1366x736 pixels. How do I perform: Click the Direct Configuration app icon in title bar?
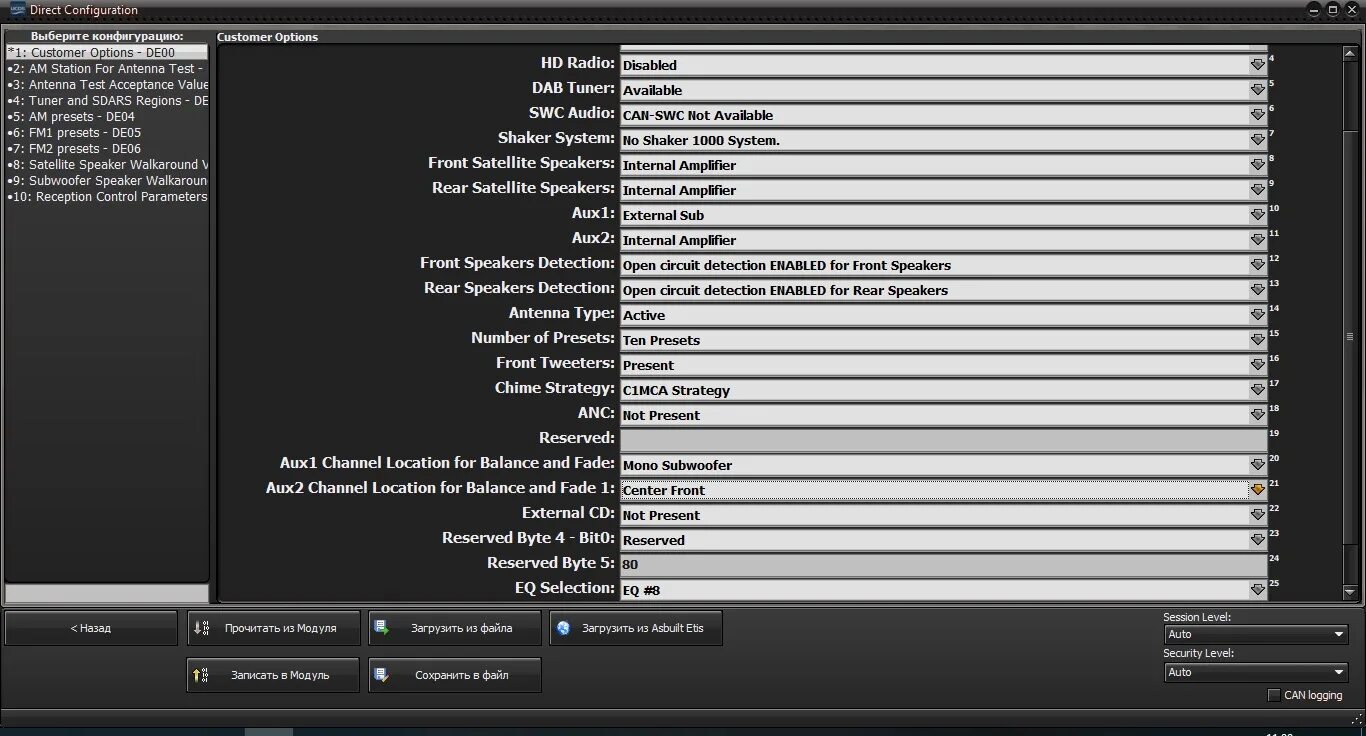click(17, 10)
